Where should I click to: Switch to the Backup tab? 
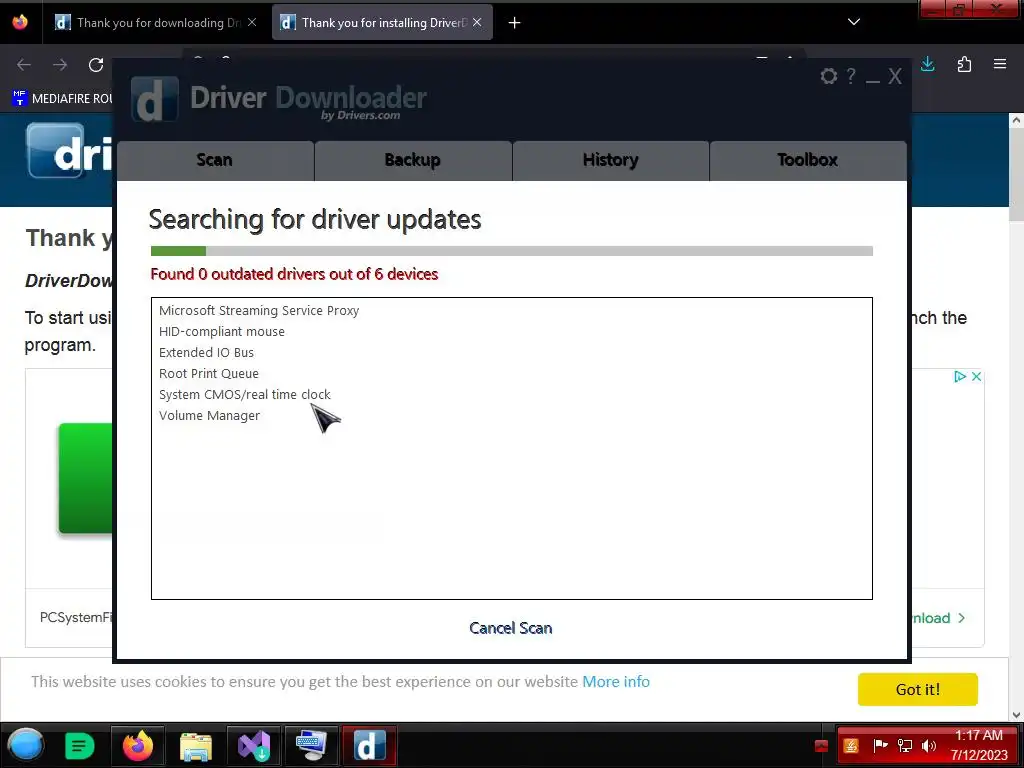coord(413,160)
